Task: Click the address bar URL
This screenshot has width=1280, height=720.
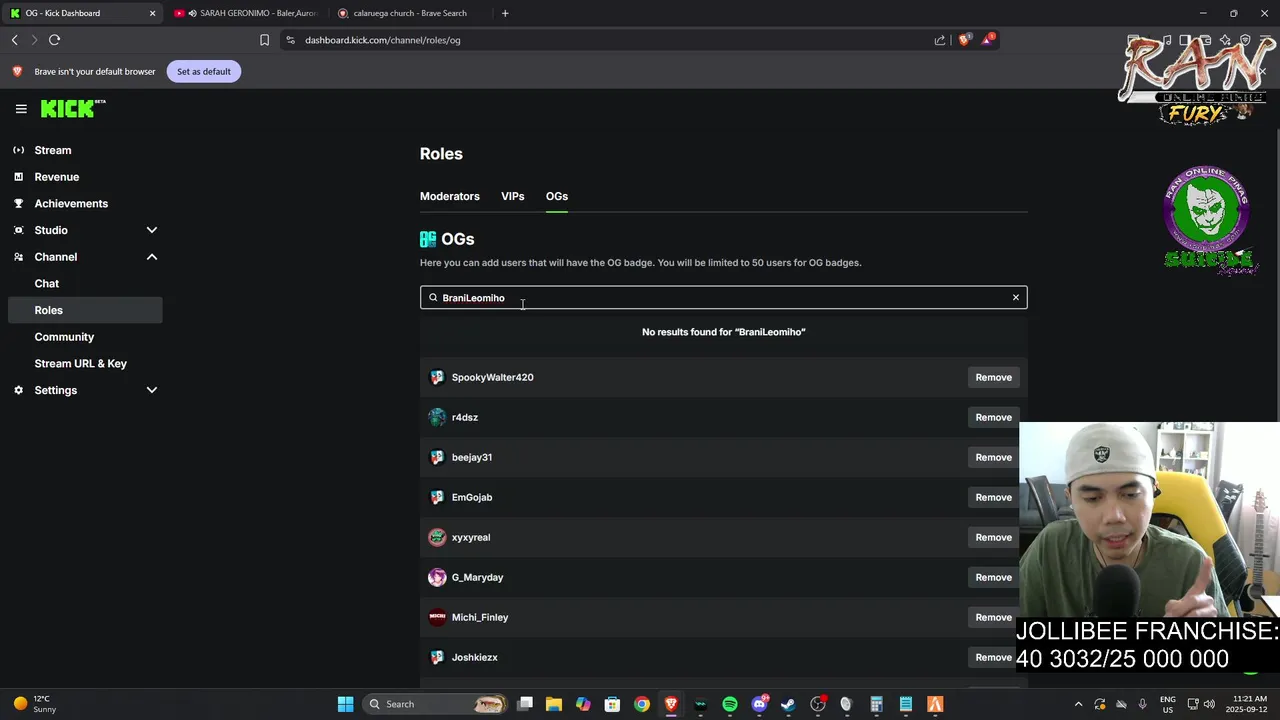Action: coord(383,40)
